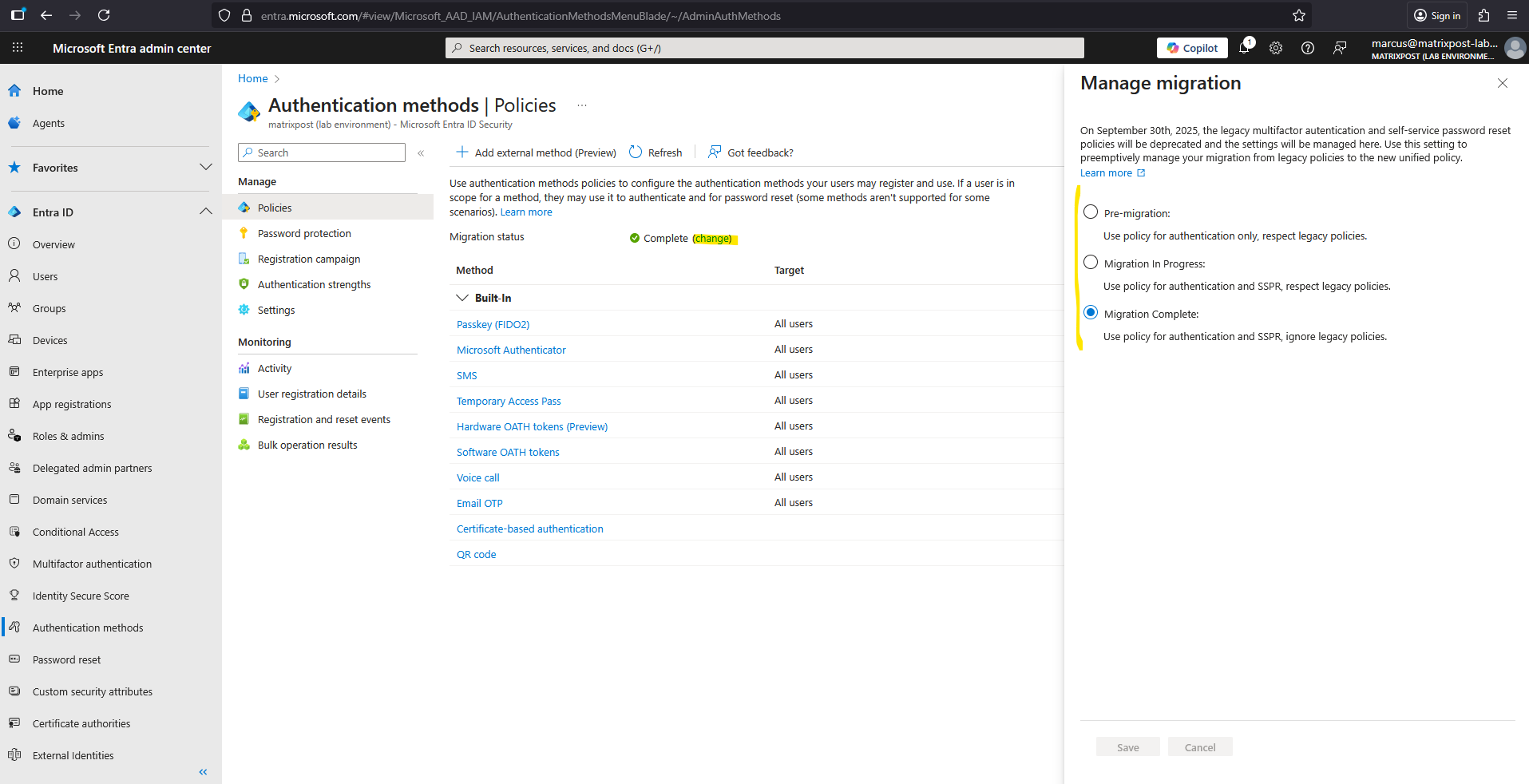Bookmark page with star icon
Screen dimensions: 1529x784
tap(1299, 15)
